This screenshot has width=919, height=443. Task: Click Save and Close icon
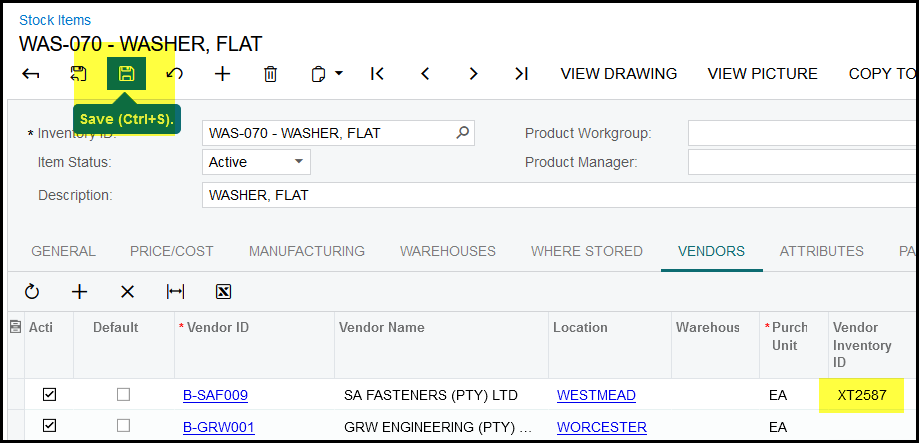click(79, 73)
